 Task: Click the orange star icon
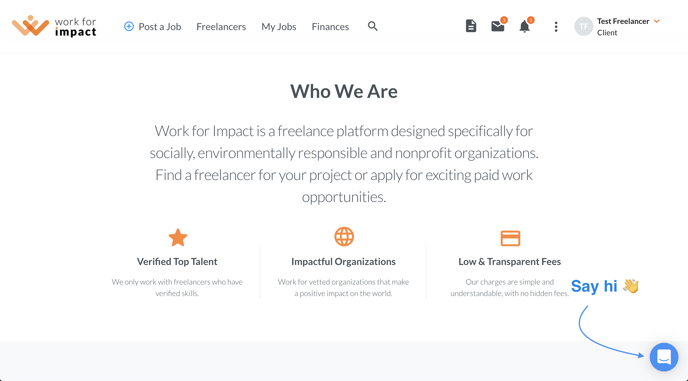point(178,237)
